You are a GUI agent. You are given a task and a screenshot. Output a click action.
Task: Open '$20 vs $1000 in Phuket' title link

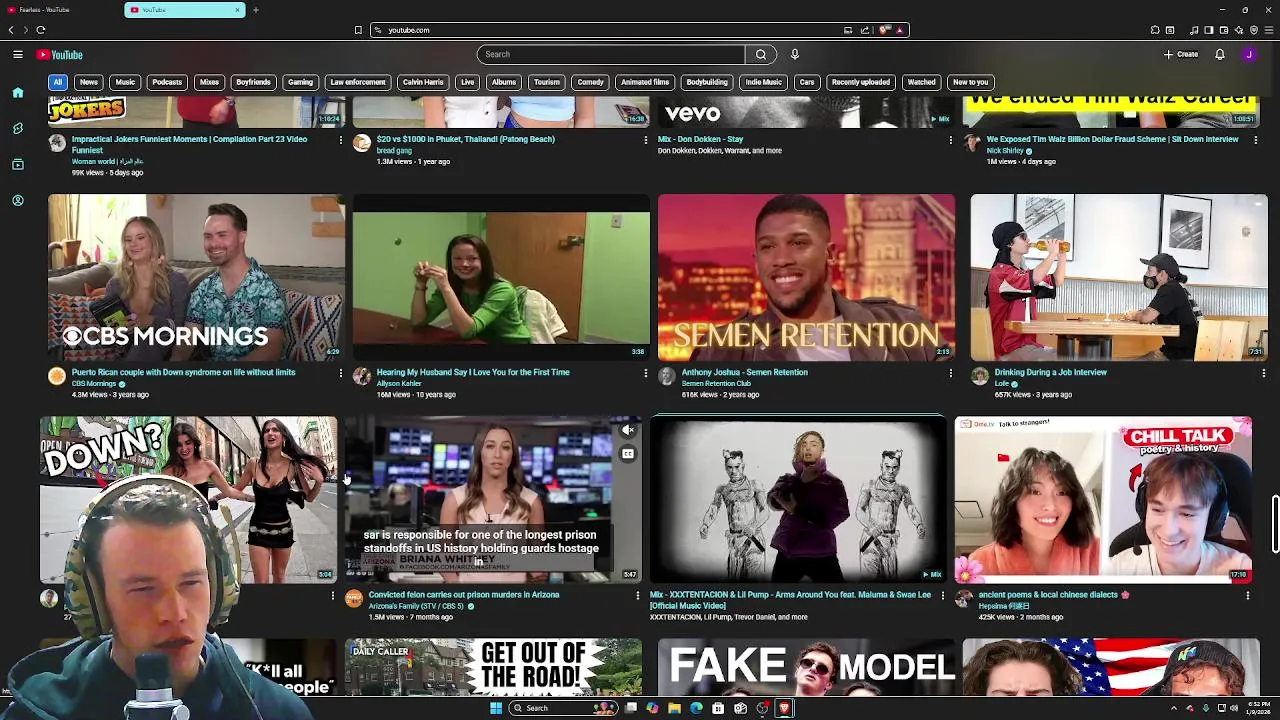[x=466, y=139]
